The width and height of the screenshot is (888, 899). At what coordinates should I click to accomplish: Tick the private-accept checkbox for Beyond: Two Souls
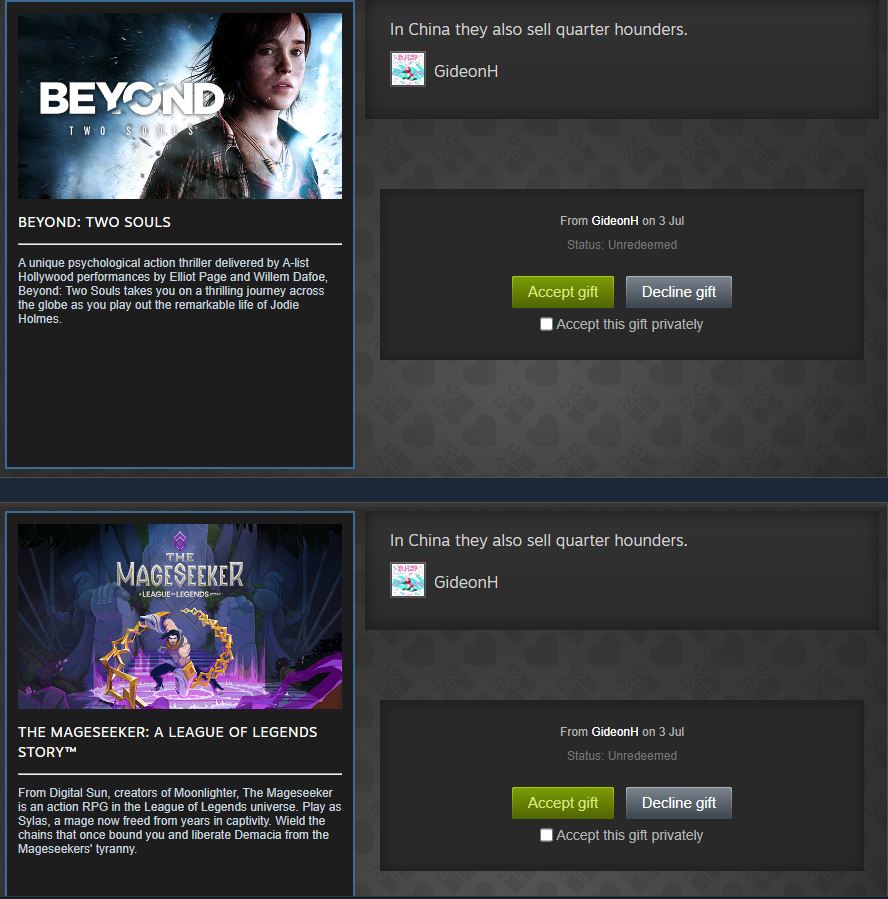pos(546,324)
